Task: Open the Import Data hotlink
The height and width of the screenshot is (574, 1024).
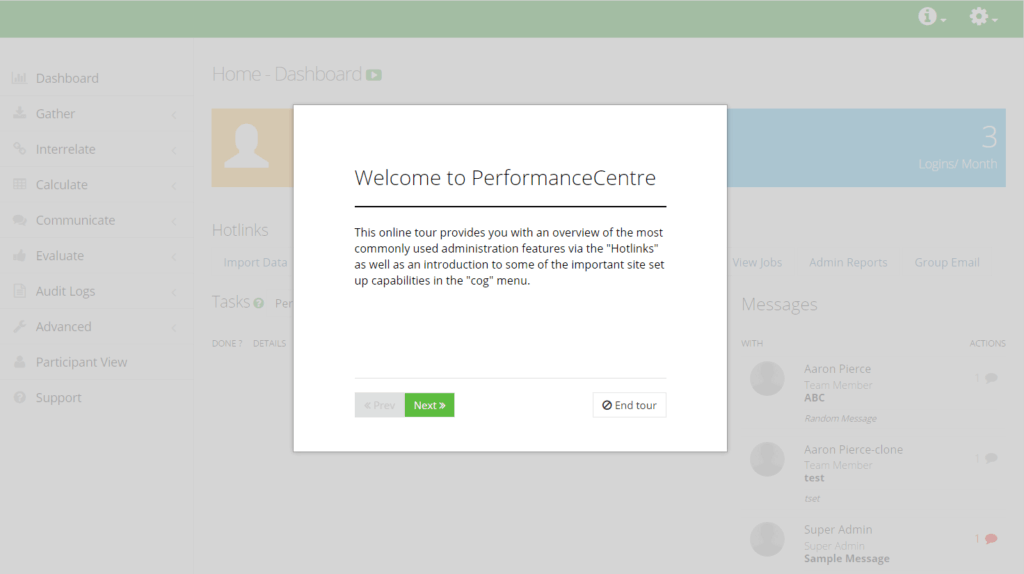Action: tap(255, 263)
